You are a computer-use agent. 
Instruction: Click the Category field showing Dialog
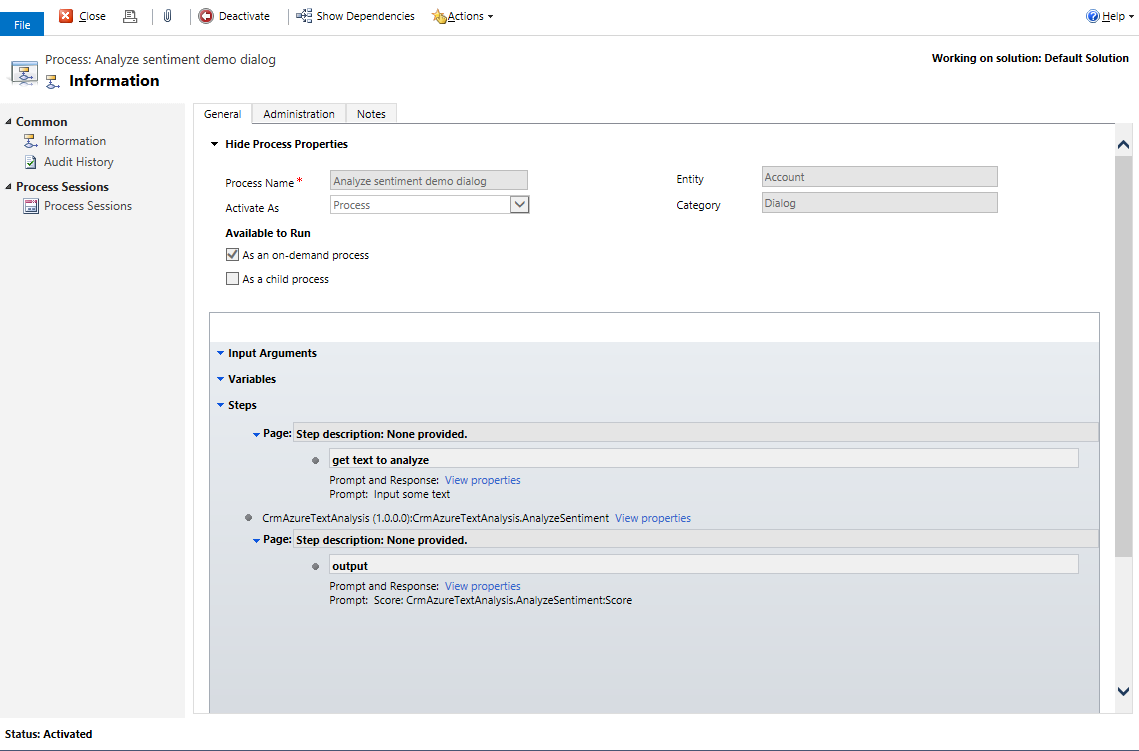(x=880, y=203)
